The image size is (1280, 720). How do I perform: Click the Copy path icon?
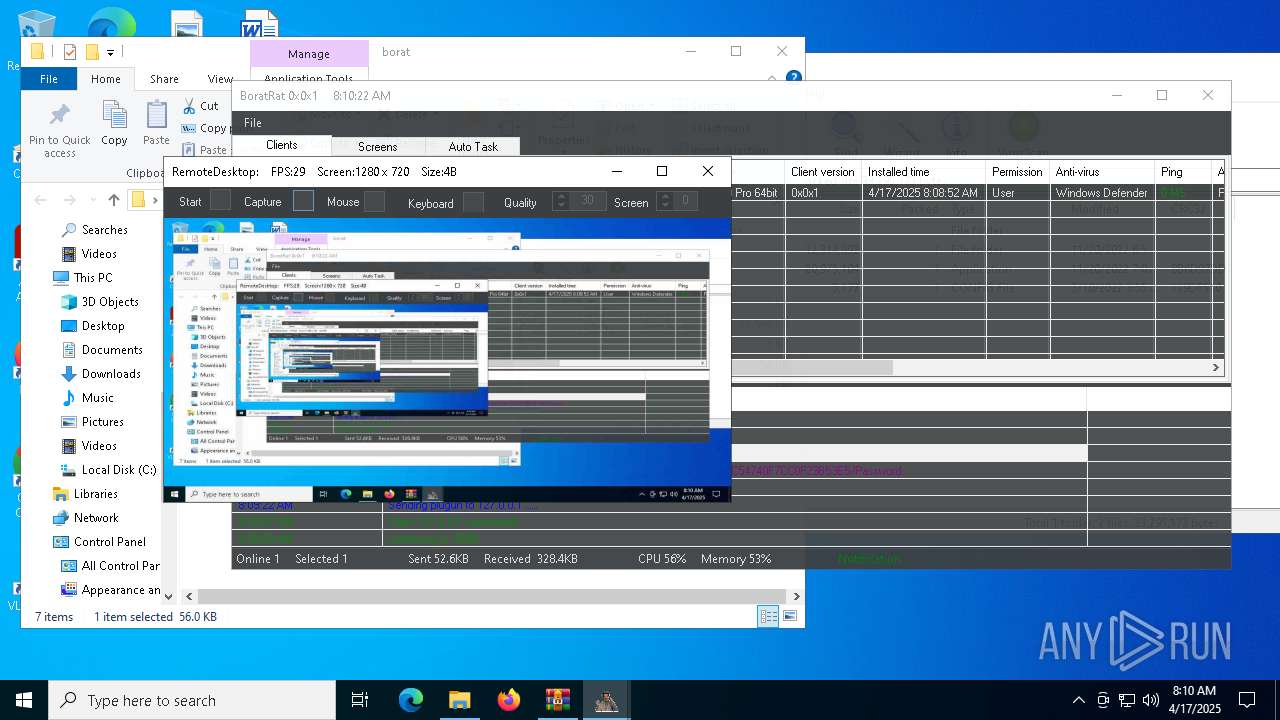tap(189, 128)
